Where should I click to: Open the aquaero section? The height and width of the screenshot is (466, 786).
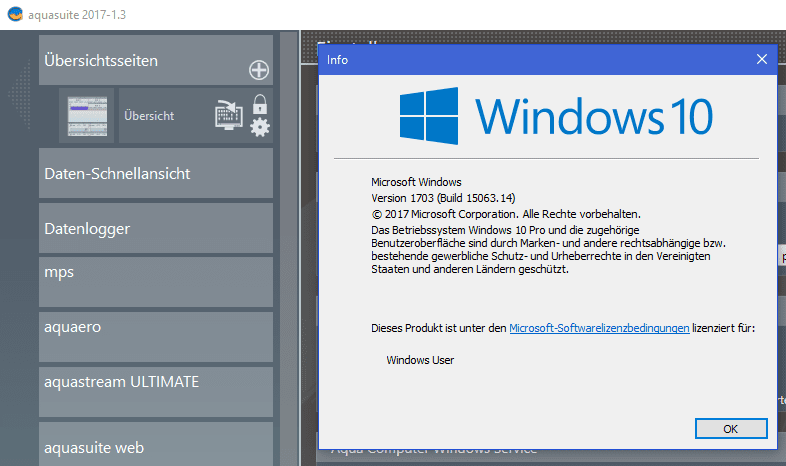tap(156, 337)
